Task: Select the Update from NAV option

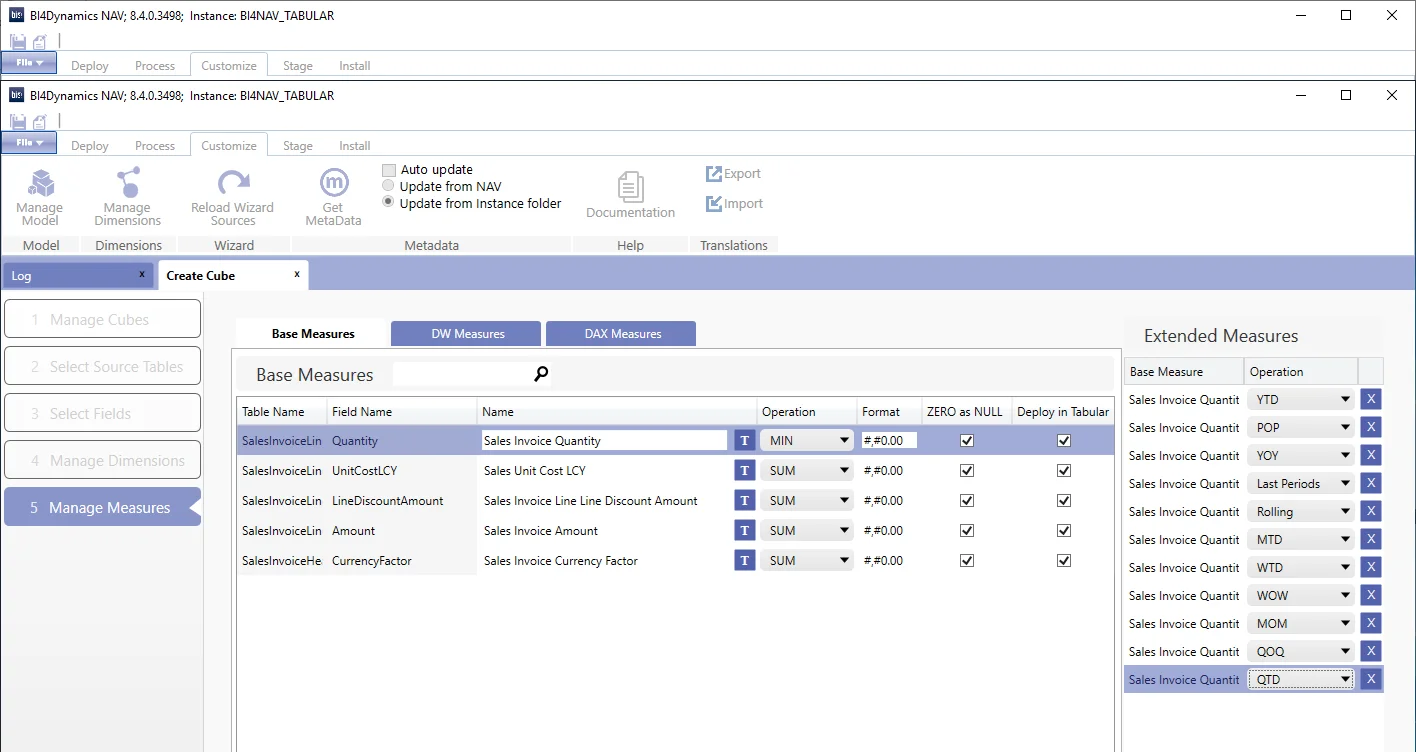Action: tap(389, 186)
